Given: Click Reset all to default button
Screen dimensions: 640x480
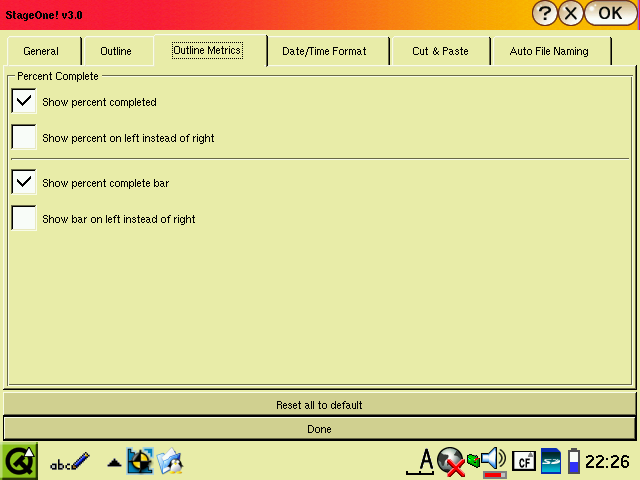Looking at the screenshot, I should pos(320,405).
